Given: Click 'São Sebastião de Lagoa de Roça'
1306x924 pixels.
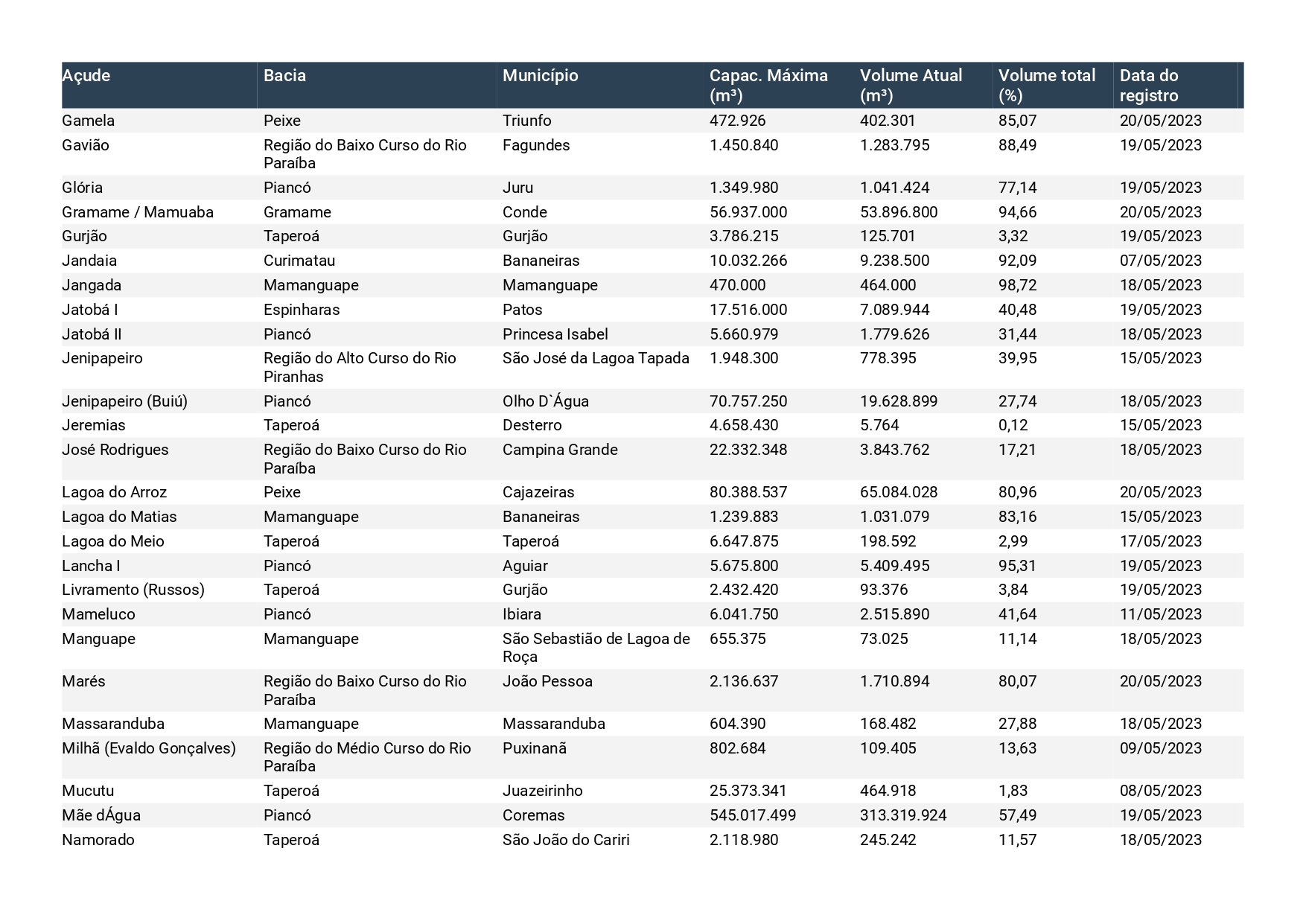Looking at the screenshot, I should point(596,648).
